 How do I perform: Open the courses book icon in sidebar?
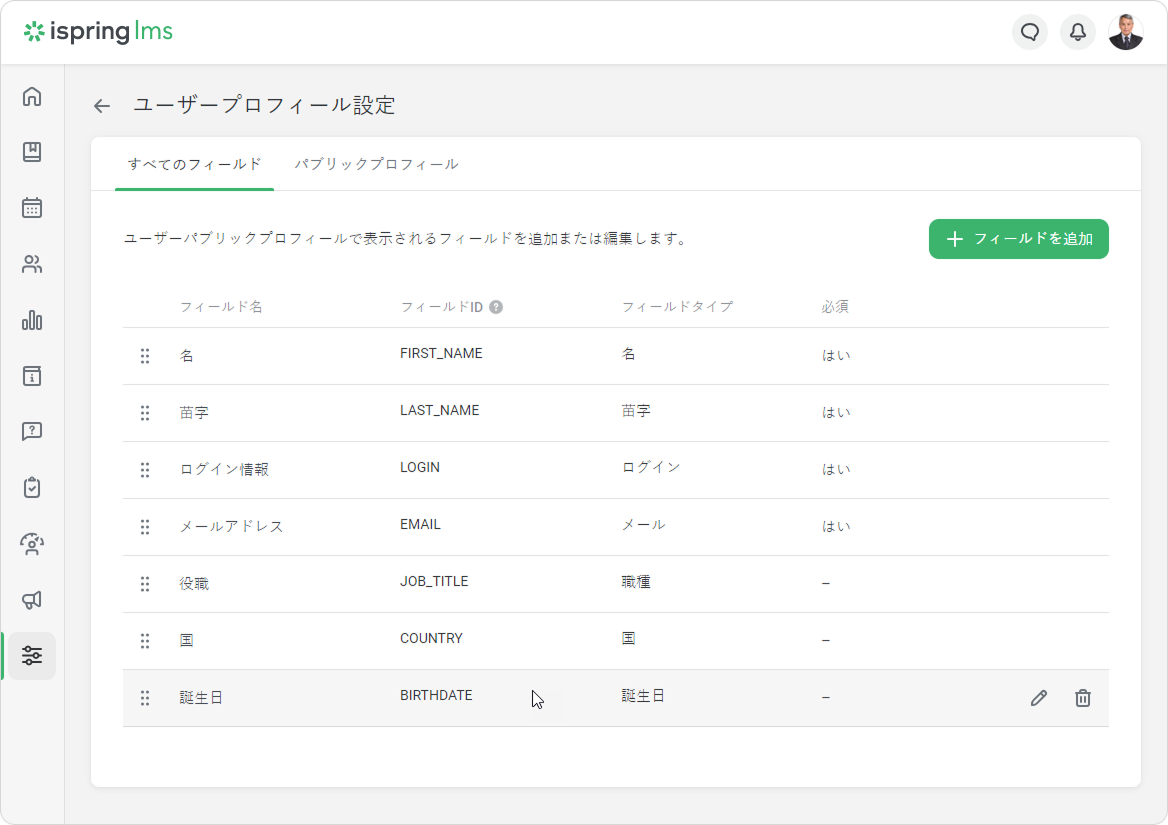pyautogui.click(x=32, y=152)
